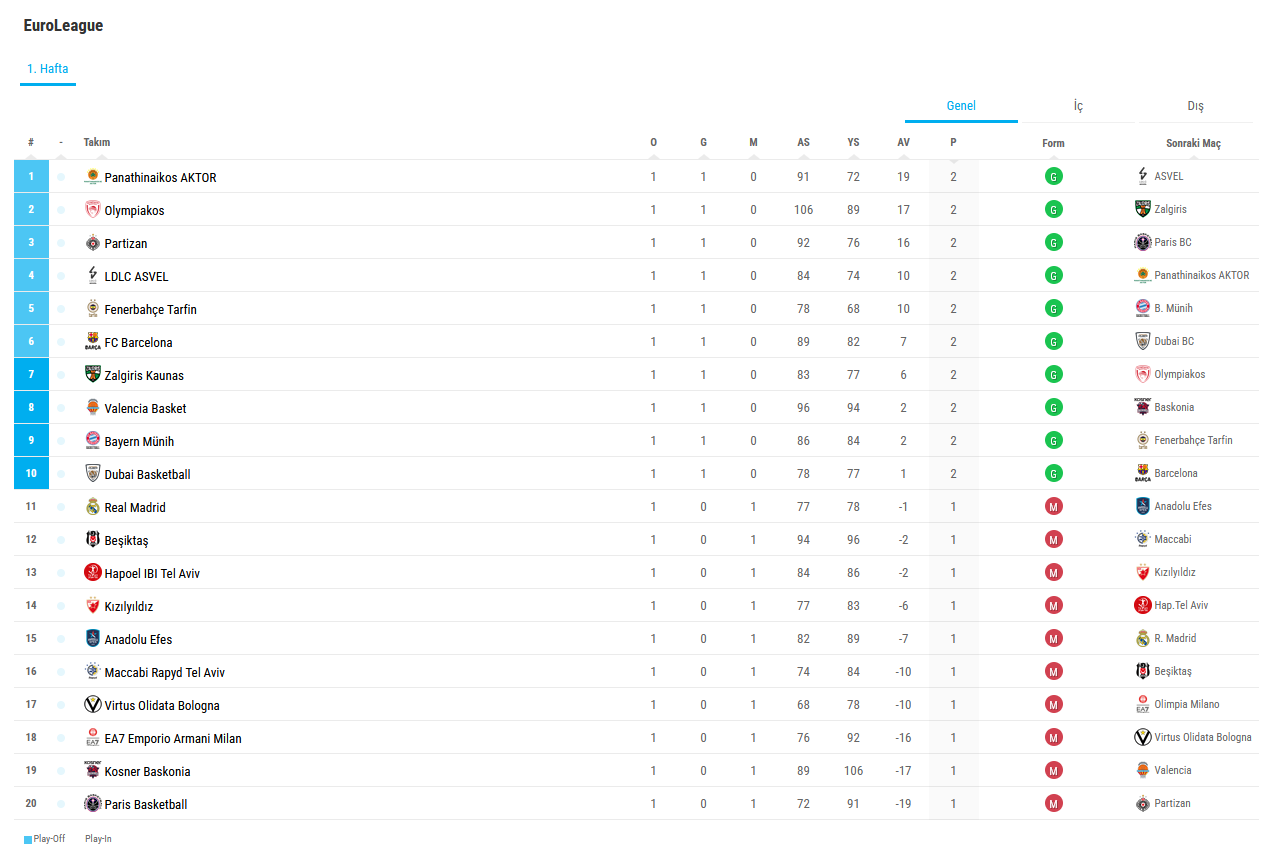Click the Sonraki Maç column header

tap(1193, 143)
